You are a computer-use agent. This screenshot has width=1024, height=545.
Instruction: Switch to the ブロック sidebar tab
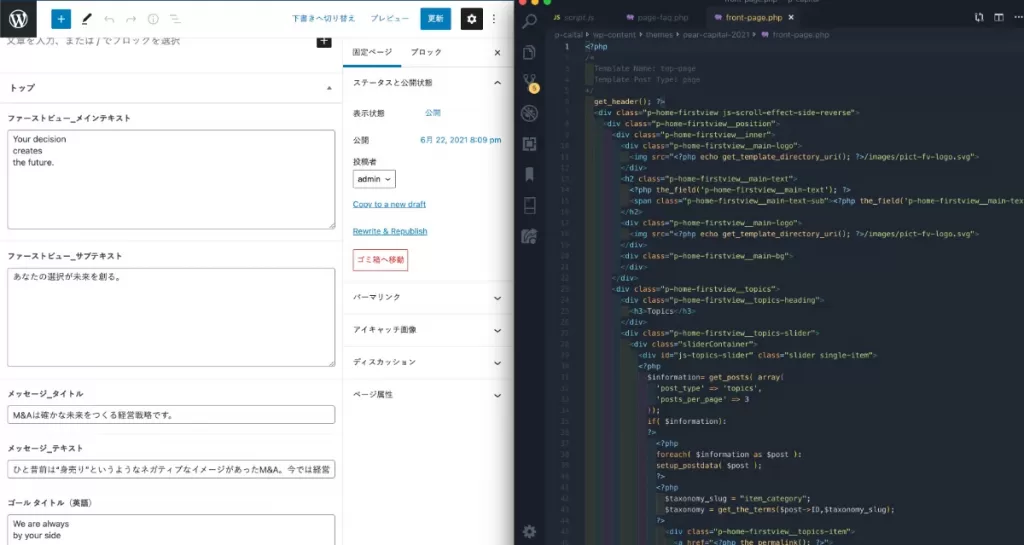(426, 52)
